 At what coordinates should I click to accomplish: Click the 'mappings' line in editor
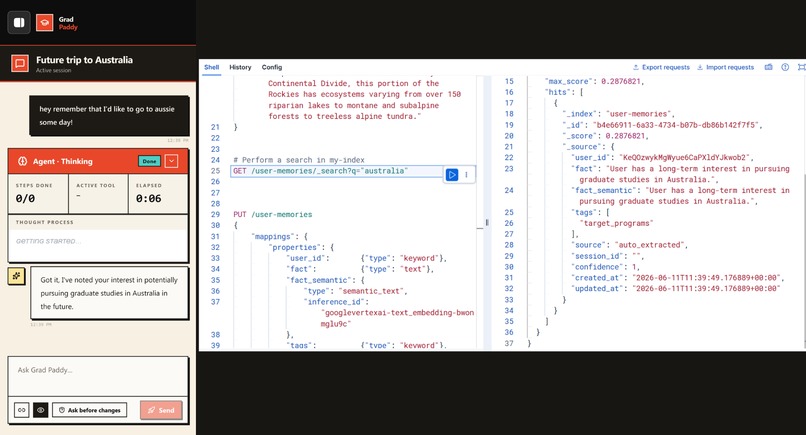[280, 237]
